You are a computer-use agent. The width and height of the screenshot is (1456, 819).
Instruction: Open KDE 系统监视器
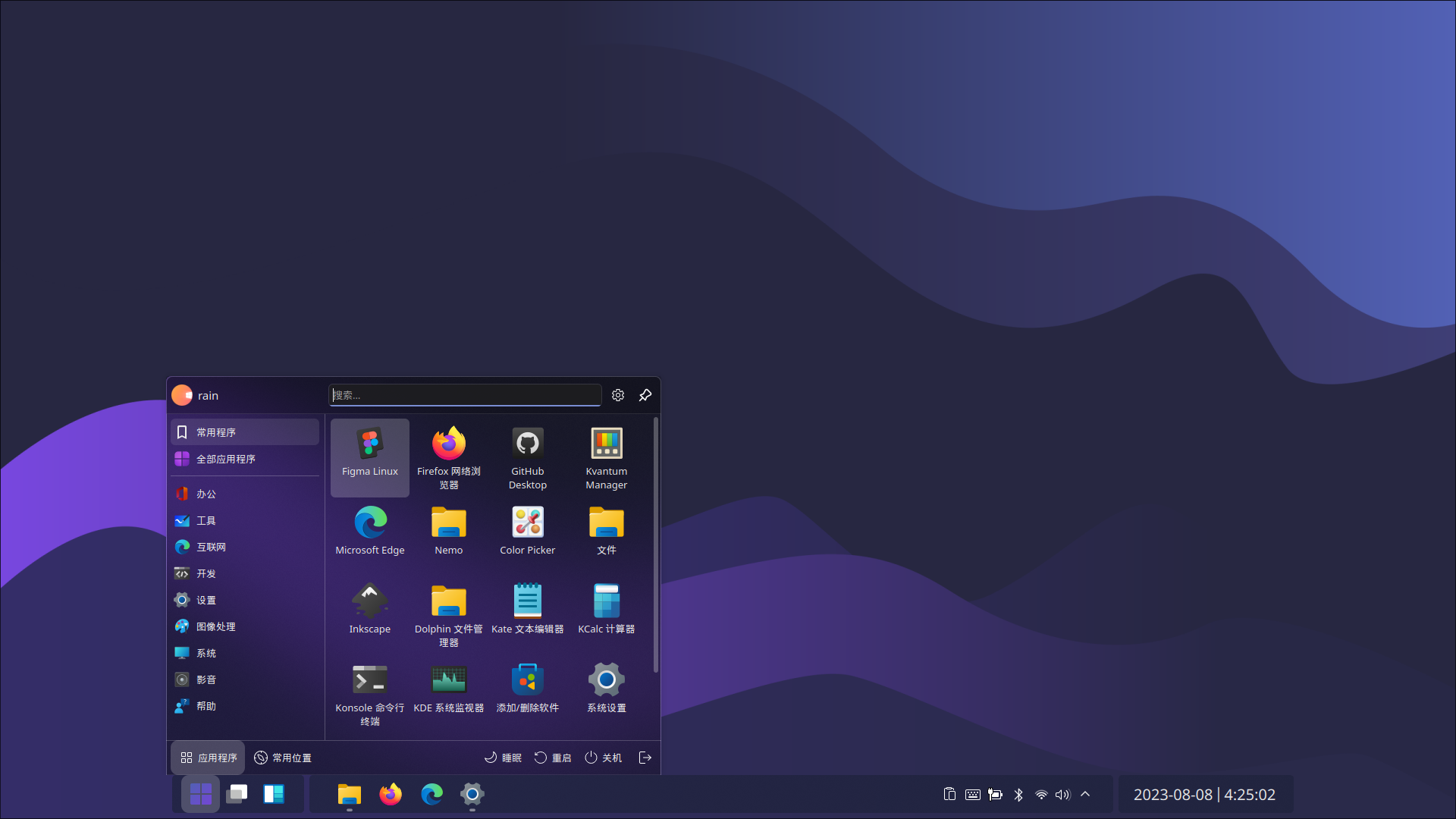(449, 694)
